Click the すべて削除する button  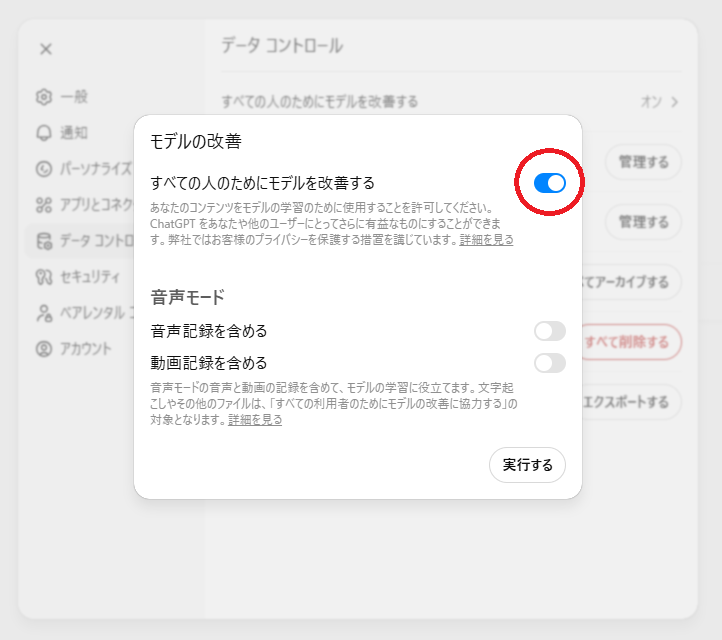coord(631,342)
